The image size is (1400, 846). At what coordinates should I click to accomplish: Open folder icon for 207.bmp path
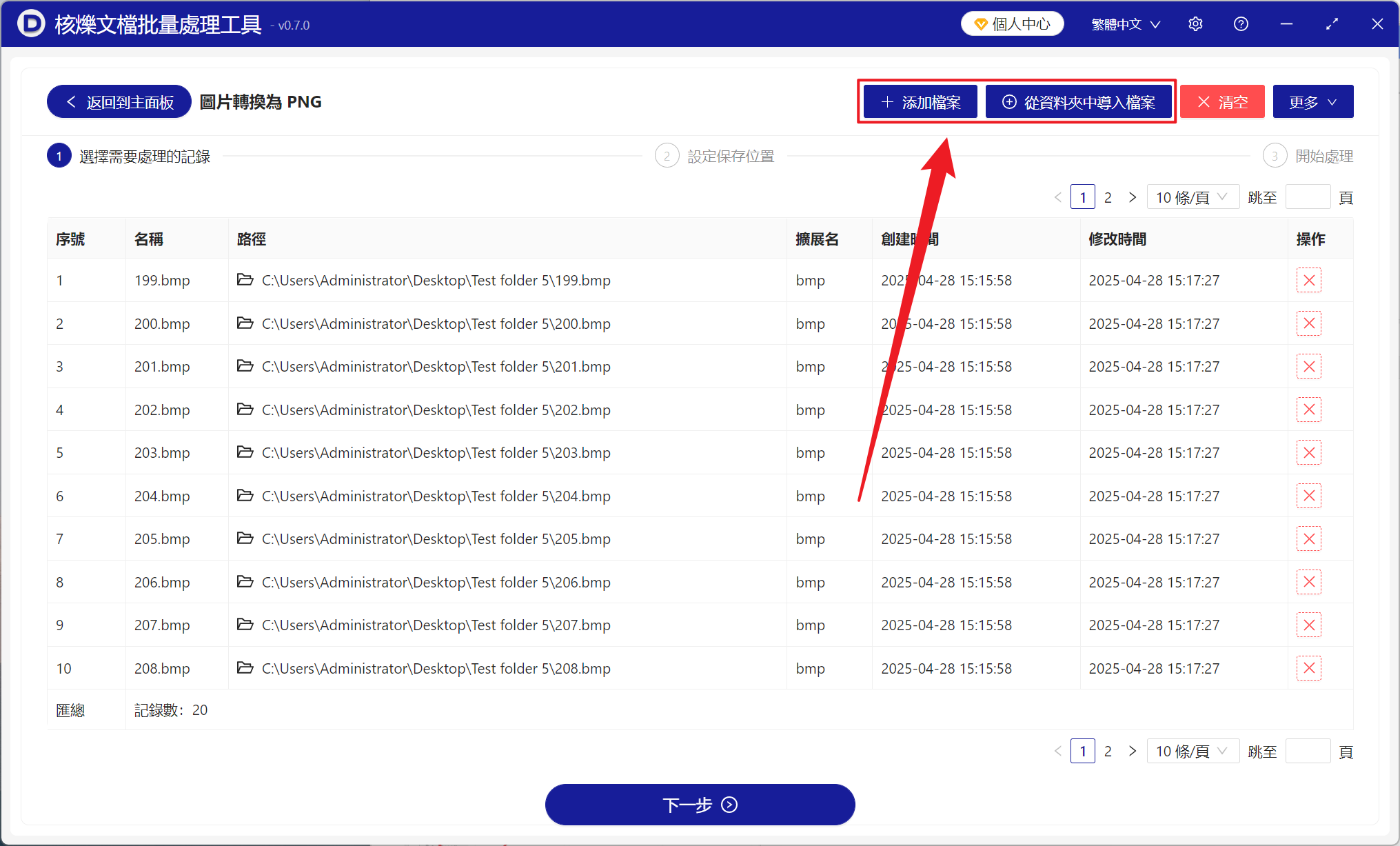pos(245,624)
